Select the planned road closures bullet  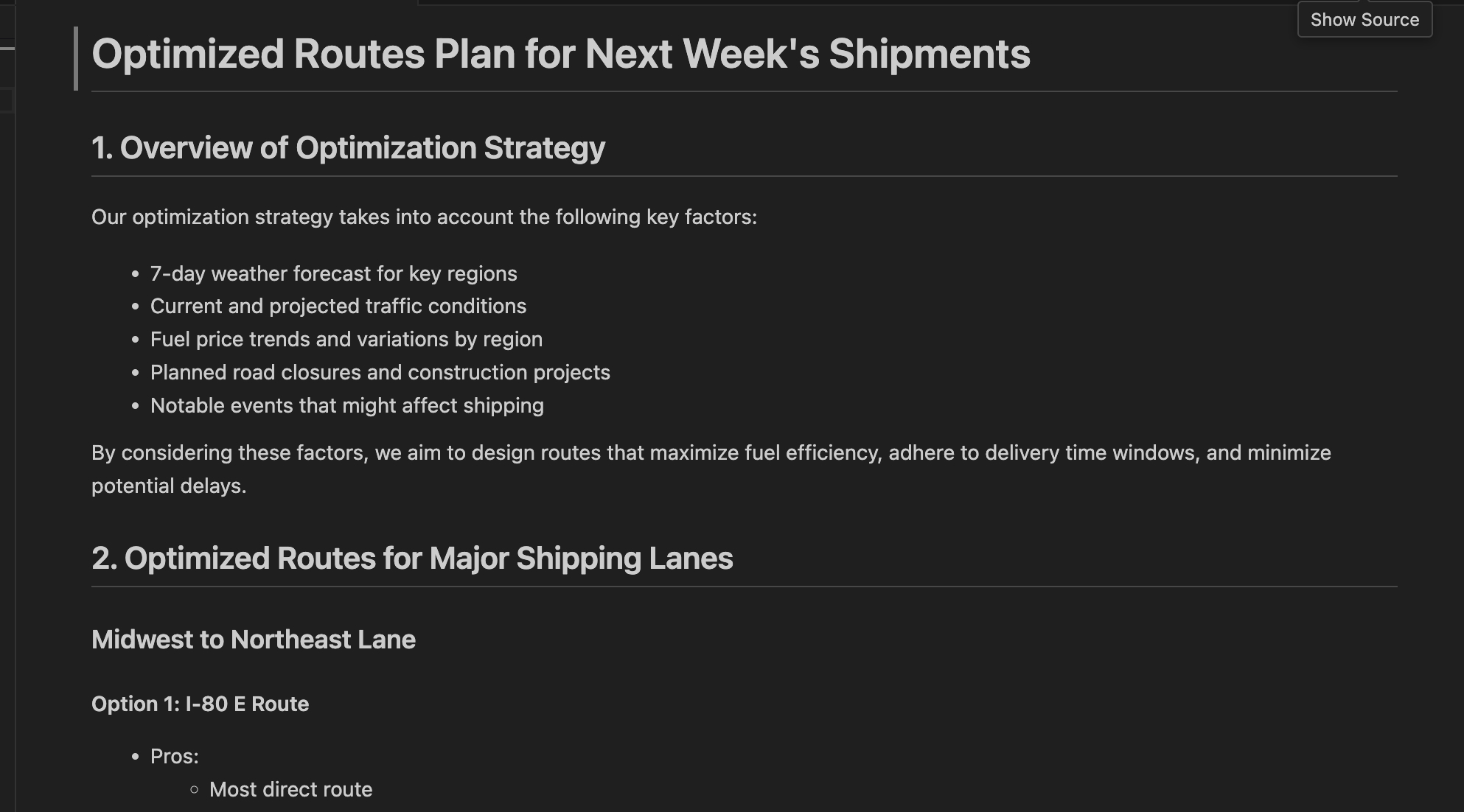click(x=380, y=373)
